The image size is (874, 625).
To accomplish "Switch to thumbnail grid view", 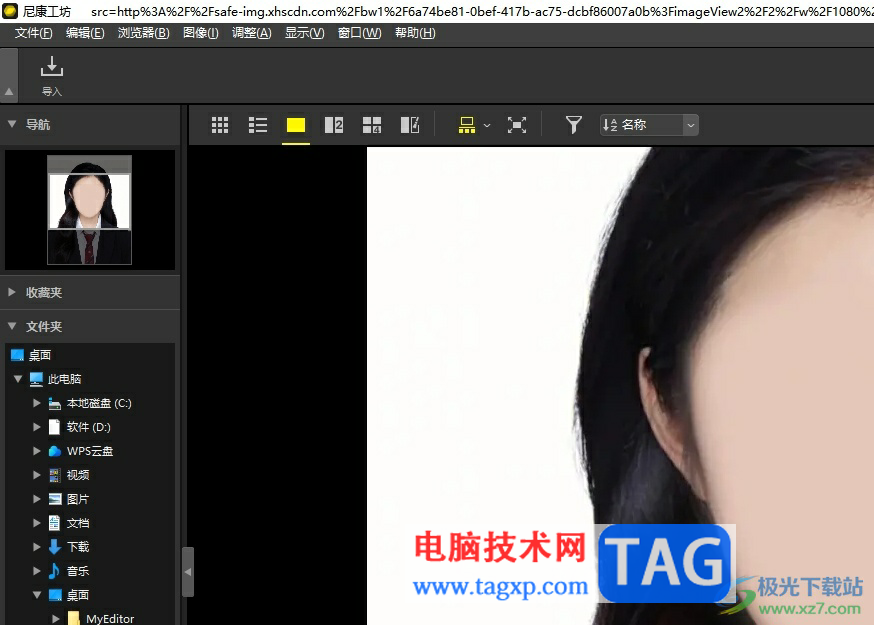I will (x=220, y=125).
